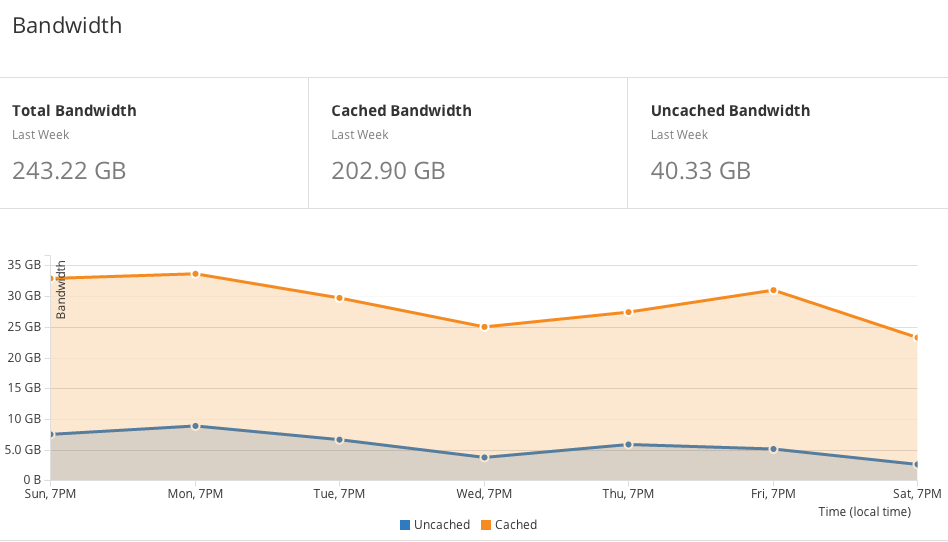Click the Uncached data point at Mon, 7PM

(x=195, y=426)
